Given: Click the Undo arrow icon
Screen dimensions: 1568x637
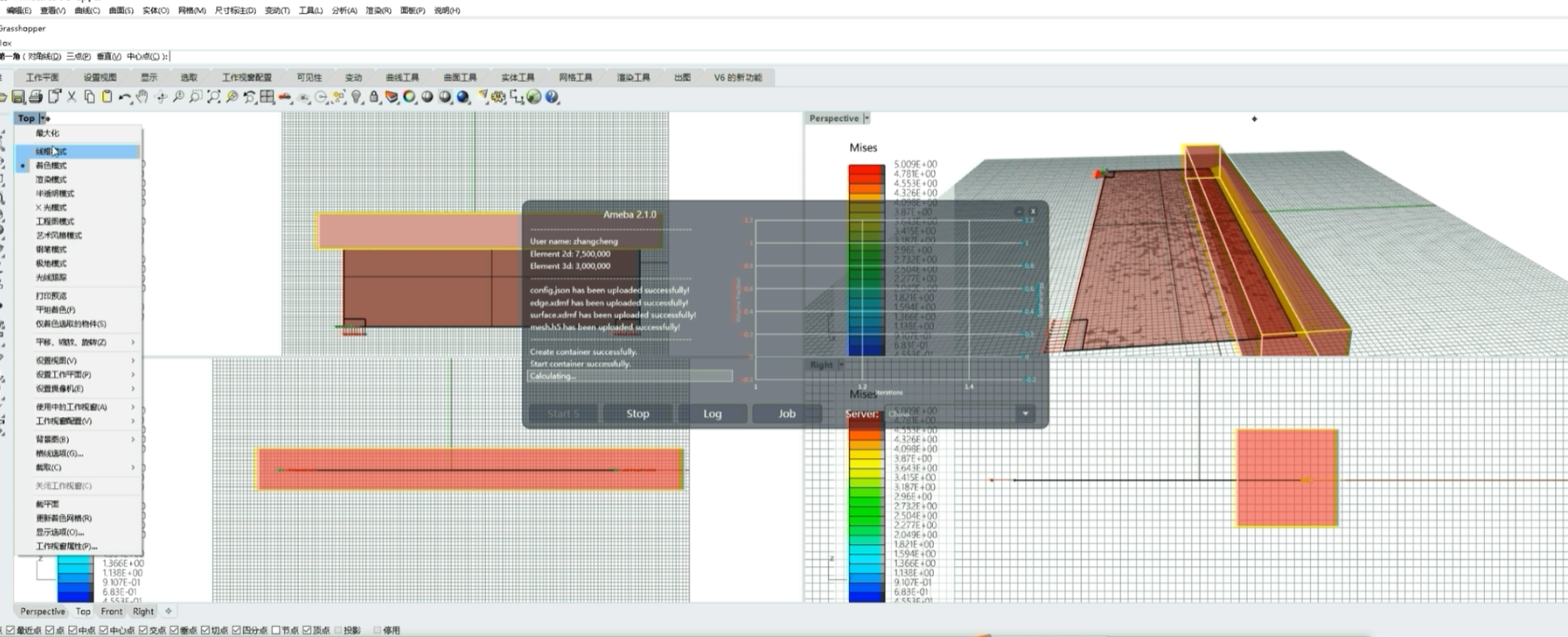Looking at the screenshot, I should click(124, 97).
